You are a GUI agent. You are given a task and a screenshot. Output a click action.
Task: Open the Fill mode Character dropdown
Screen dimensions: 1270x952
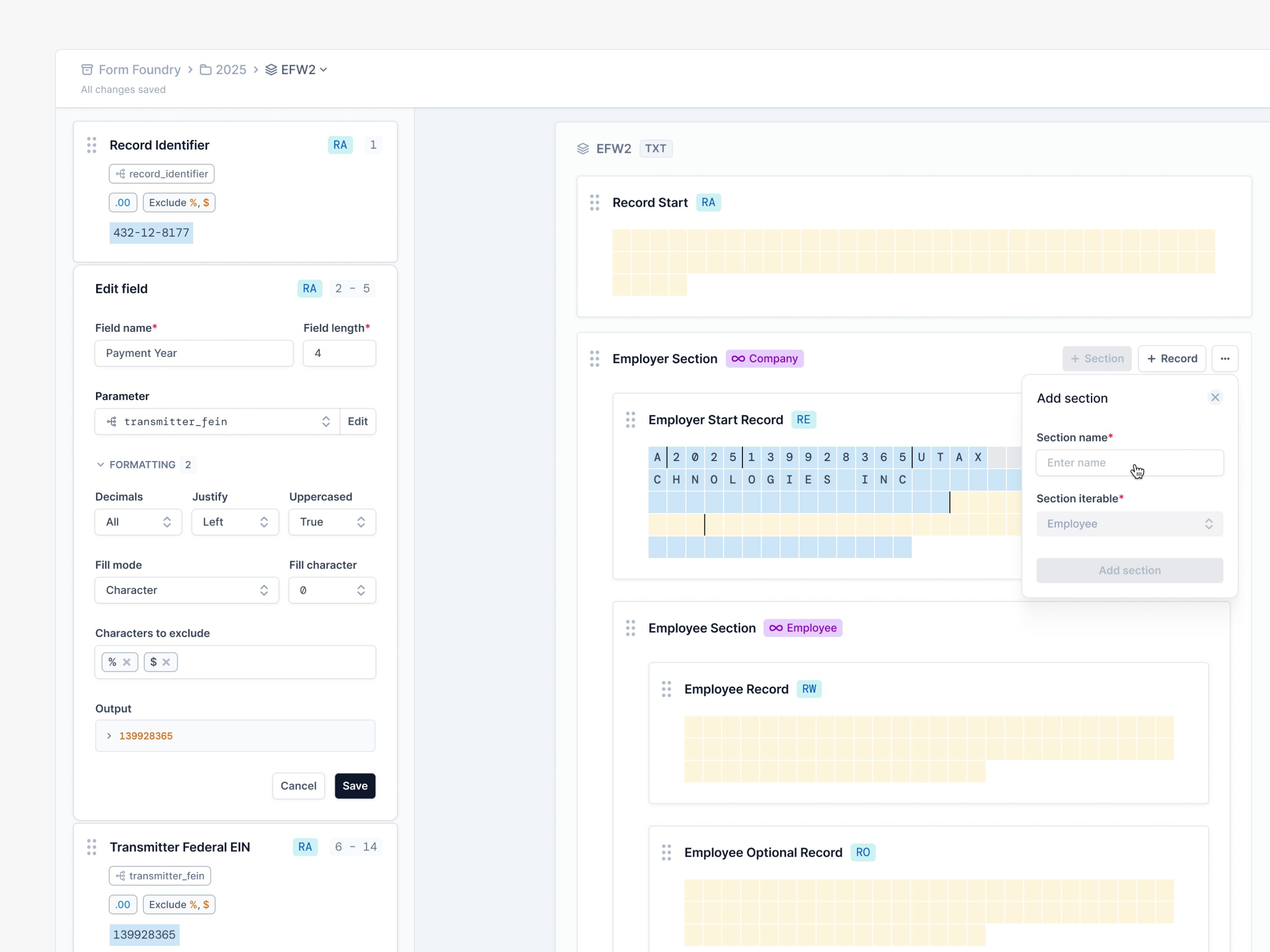pyautogui.click(x=186, y=591)
